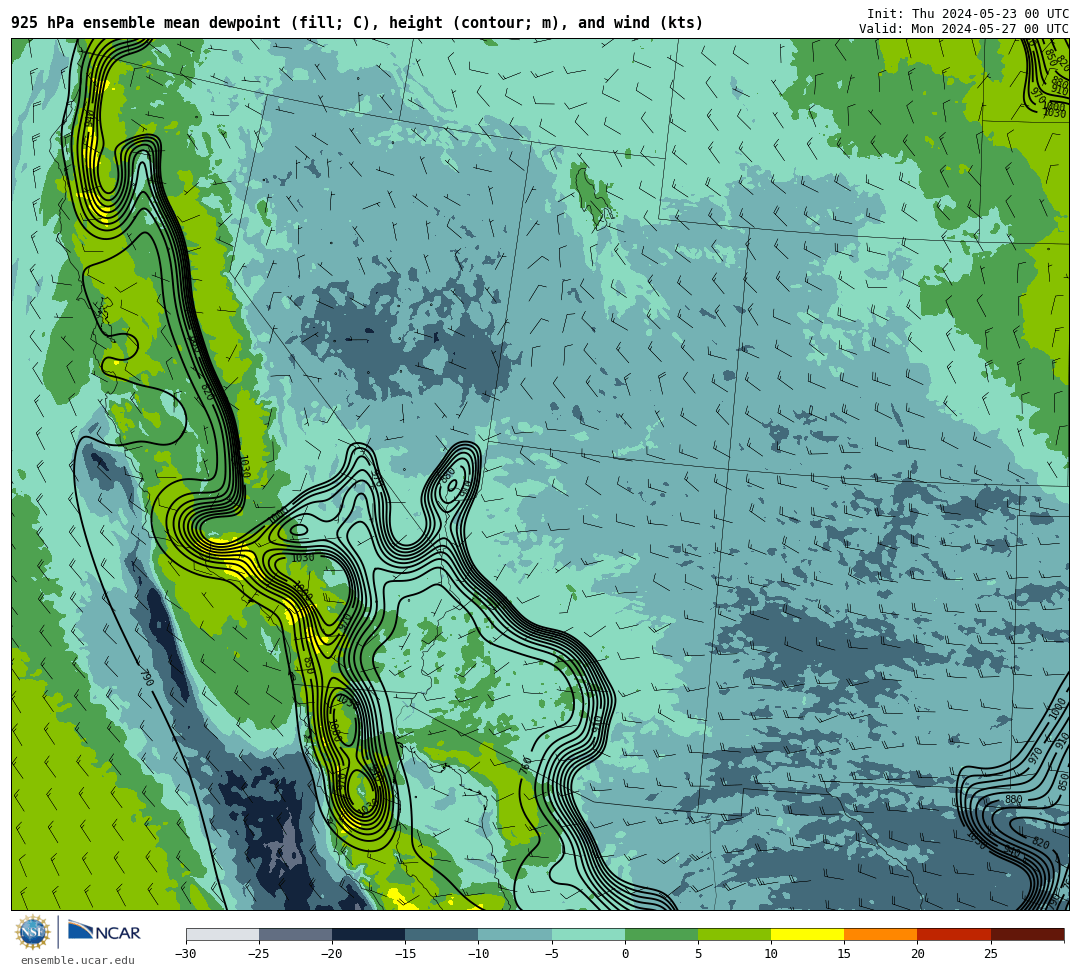Click the orange 15 to 20 colorbar segment
1080x973 pixels.
[x=881, y=934]
